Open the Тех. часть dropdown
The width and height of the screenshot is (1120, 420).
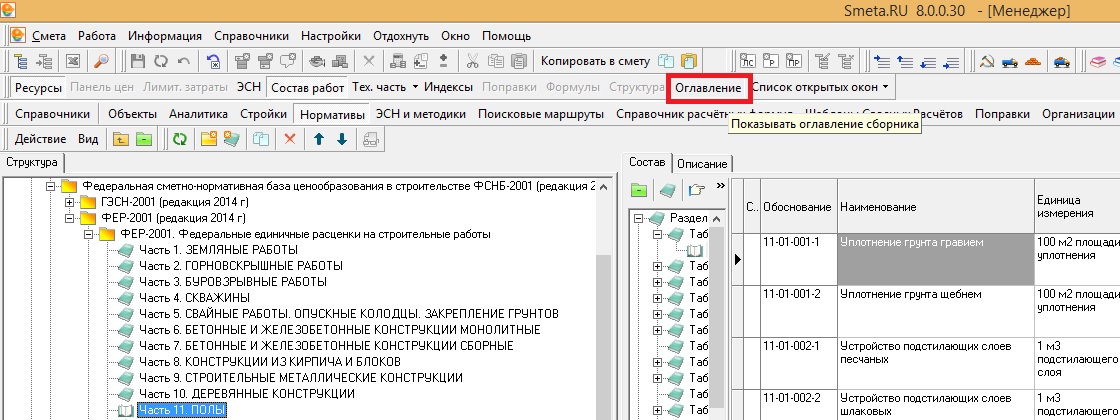click(384, 88)
